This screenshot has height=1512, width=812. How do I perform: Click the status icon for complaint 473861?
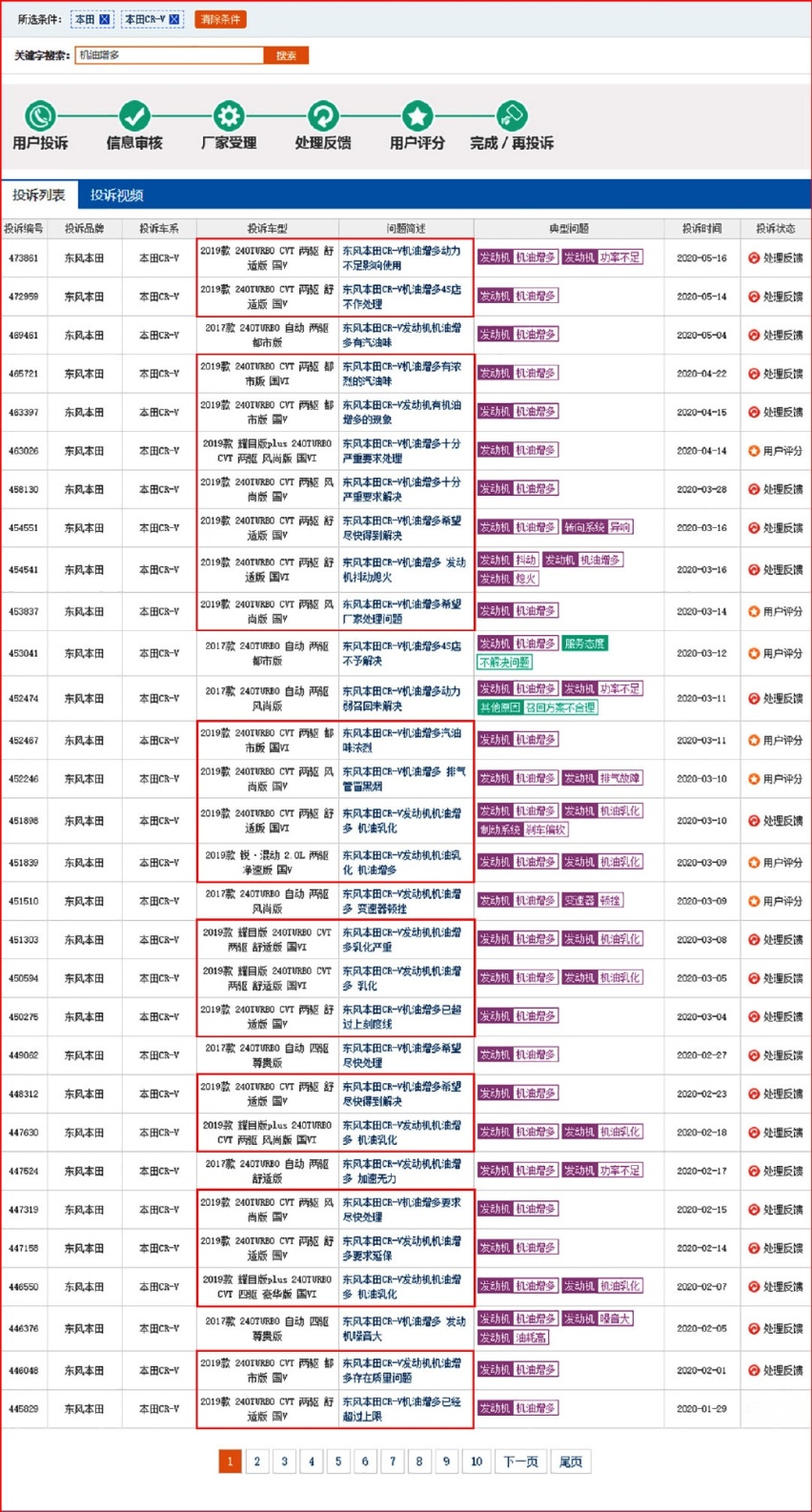(x=754, y=258)
